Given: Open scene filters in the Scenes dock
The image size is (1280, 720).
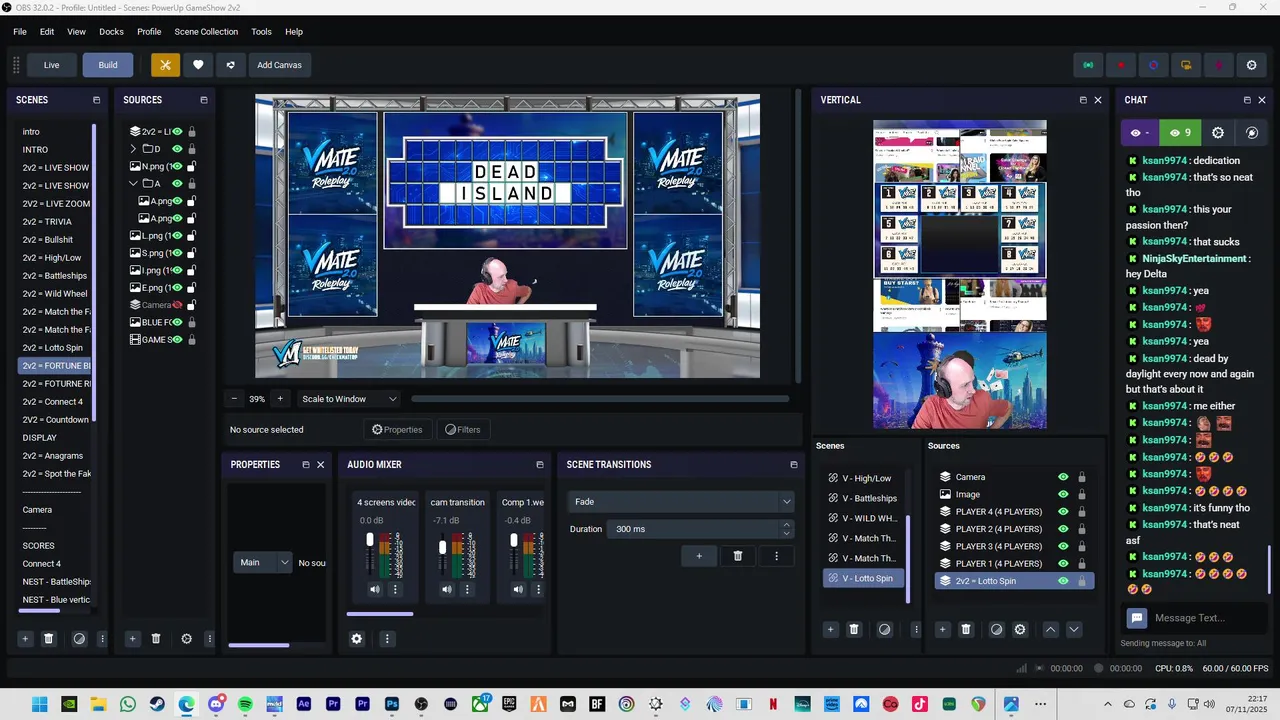Looking at the screenshot, I should coord(79,638).
